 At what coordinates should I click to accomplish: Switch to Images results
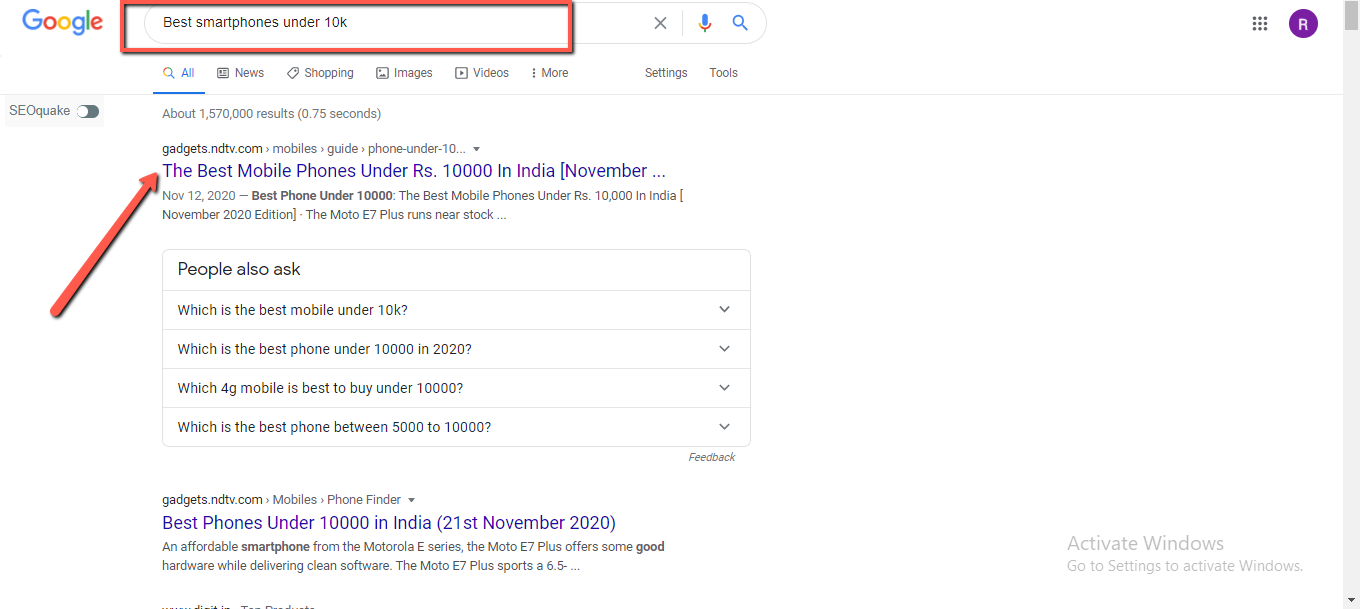pyautogui.click(x=404, y=72)
